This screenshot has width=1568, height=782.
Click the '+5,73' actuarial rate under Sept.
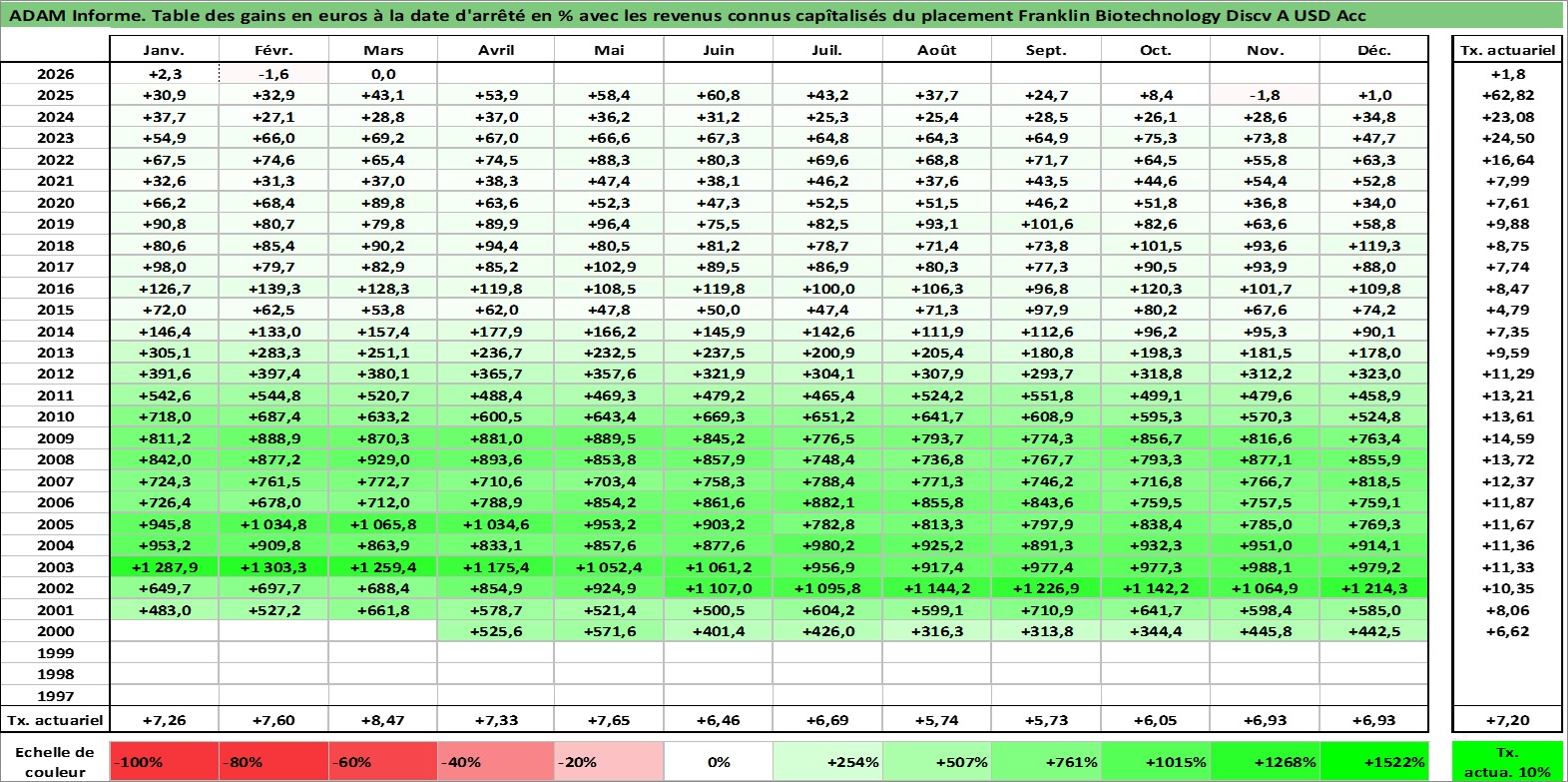tap(1046, 720)
